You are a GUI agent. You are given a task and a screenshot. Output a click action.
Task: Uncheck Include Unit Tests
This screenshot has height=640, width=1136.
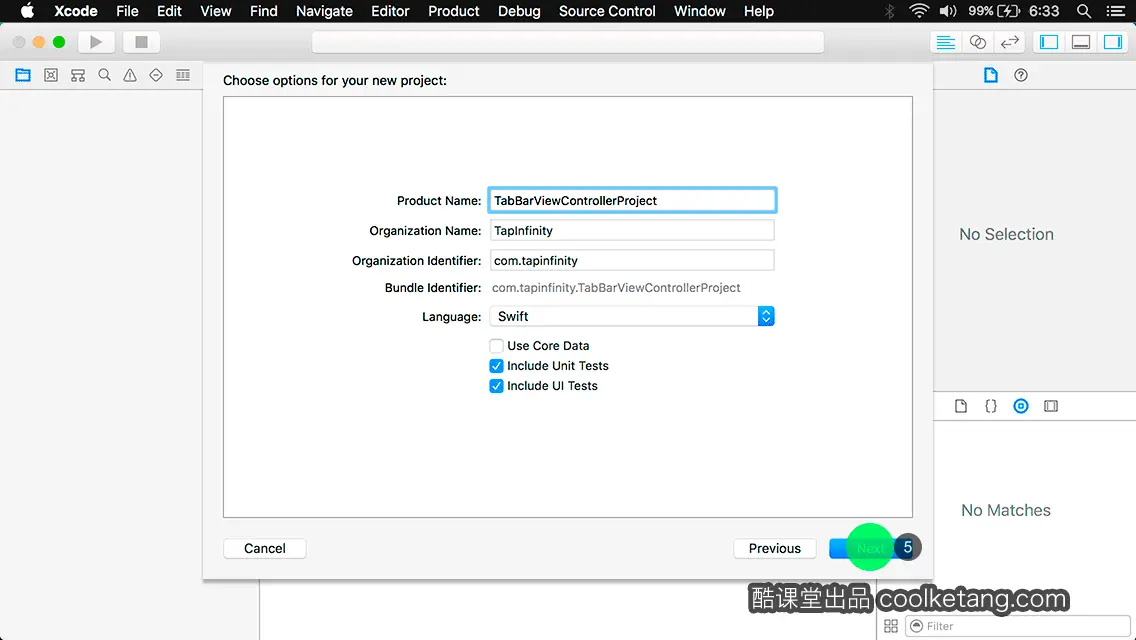(496, 366)
